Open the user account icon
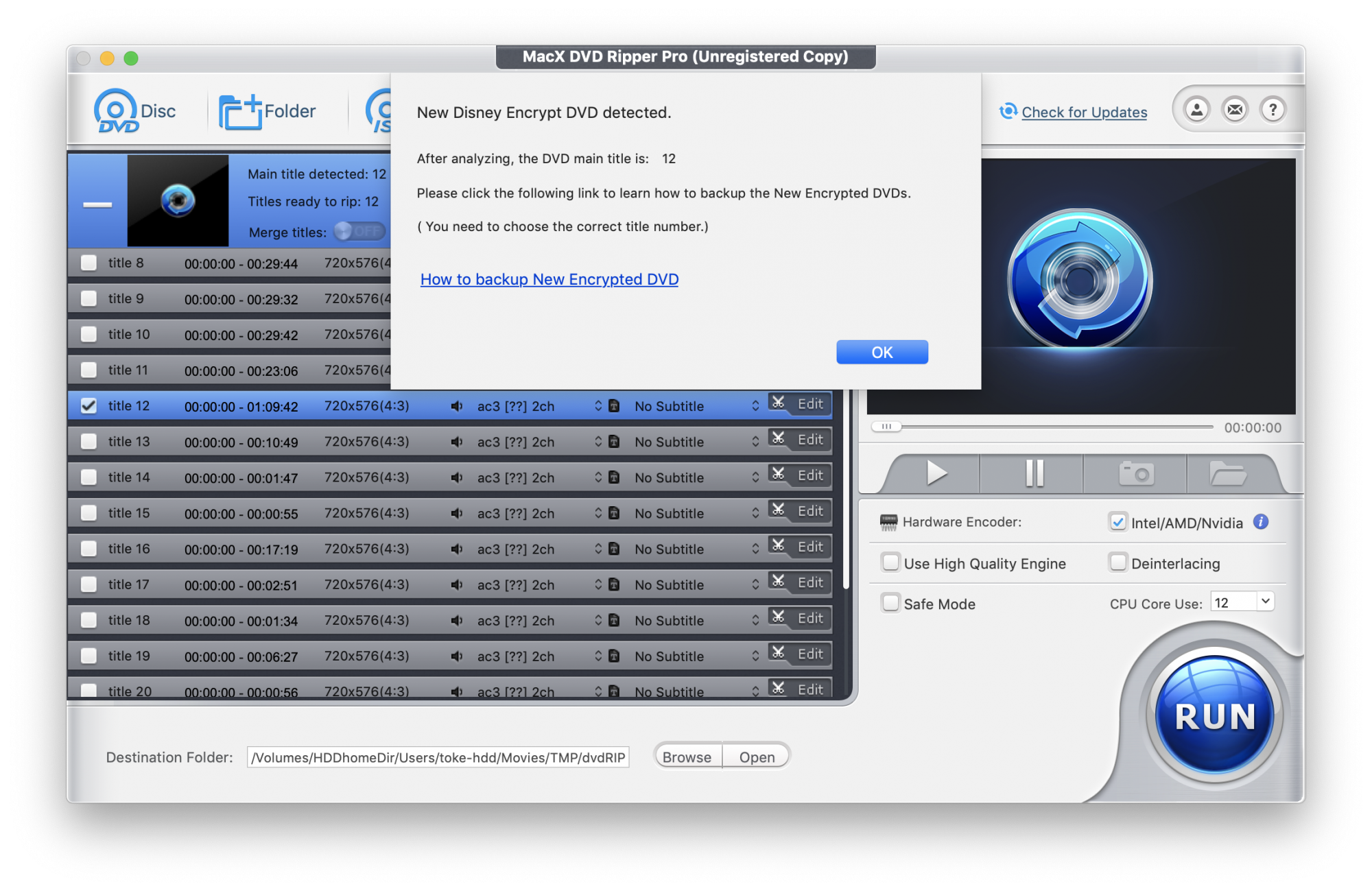Screen dimensions: 1372x891 (x=1196, y=110)
